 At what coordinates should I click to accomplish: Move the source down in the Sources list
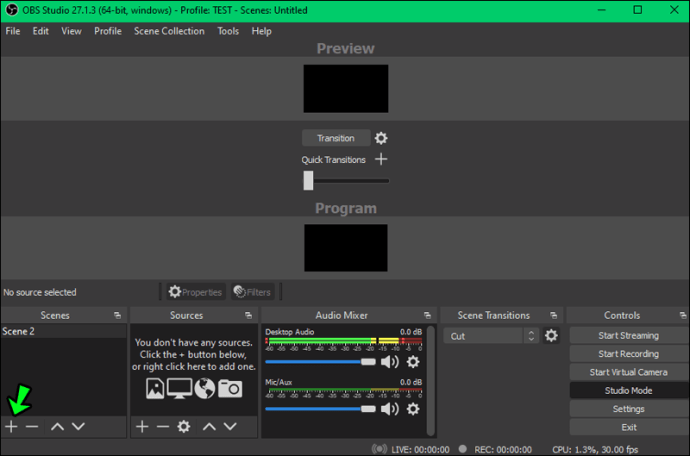230,426
